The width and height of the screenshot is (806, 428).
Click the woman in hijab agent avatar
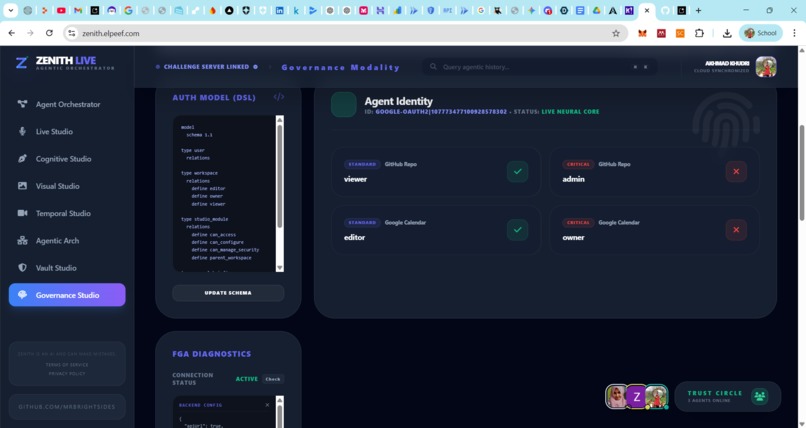click(616, 397)
